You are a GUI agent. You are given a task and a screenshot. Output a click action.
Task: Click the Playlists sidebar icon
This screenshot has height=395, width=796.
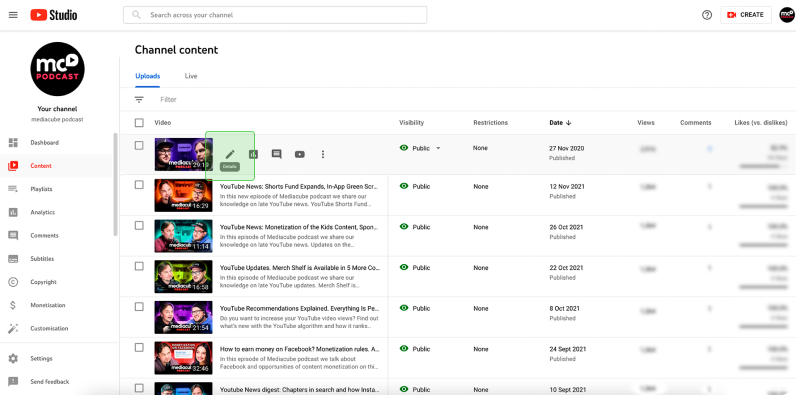click(13, 189)
